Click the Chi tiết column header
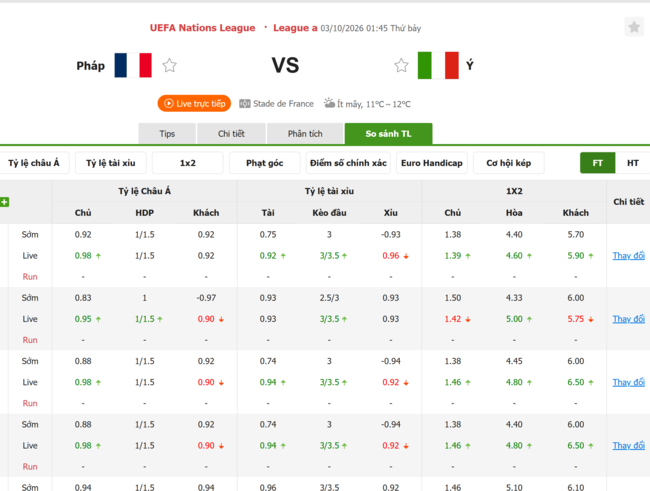Screen dimensions: 650x491 coord(628,202)
